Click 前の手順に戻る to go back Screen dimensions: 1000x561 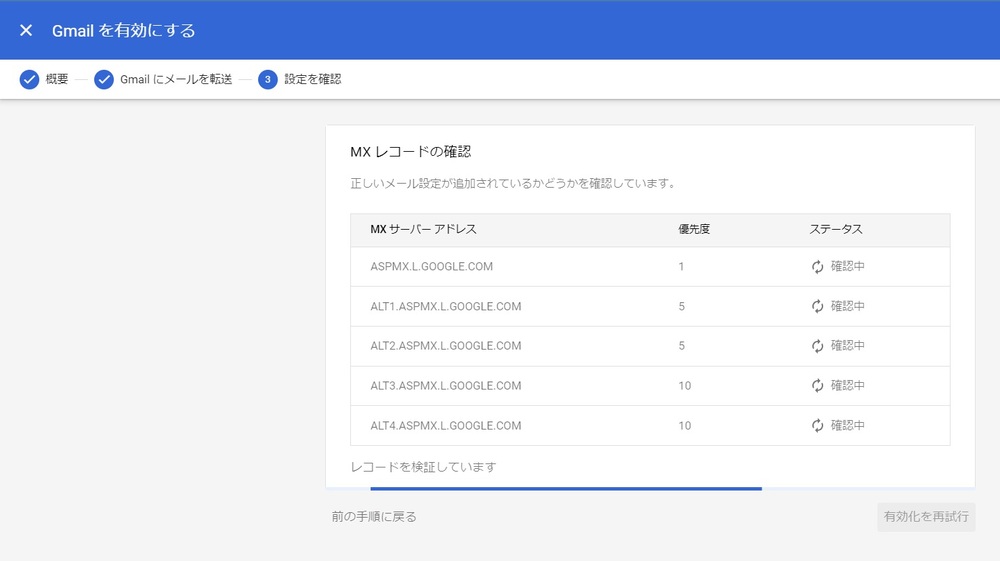374,517
